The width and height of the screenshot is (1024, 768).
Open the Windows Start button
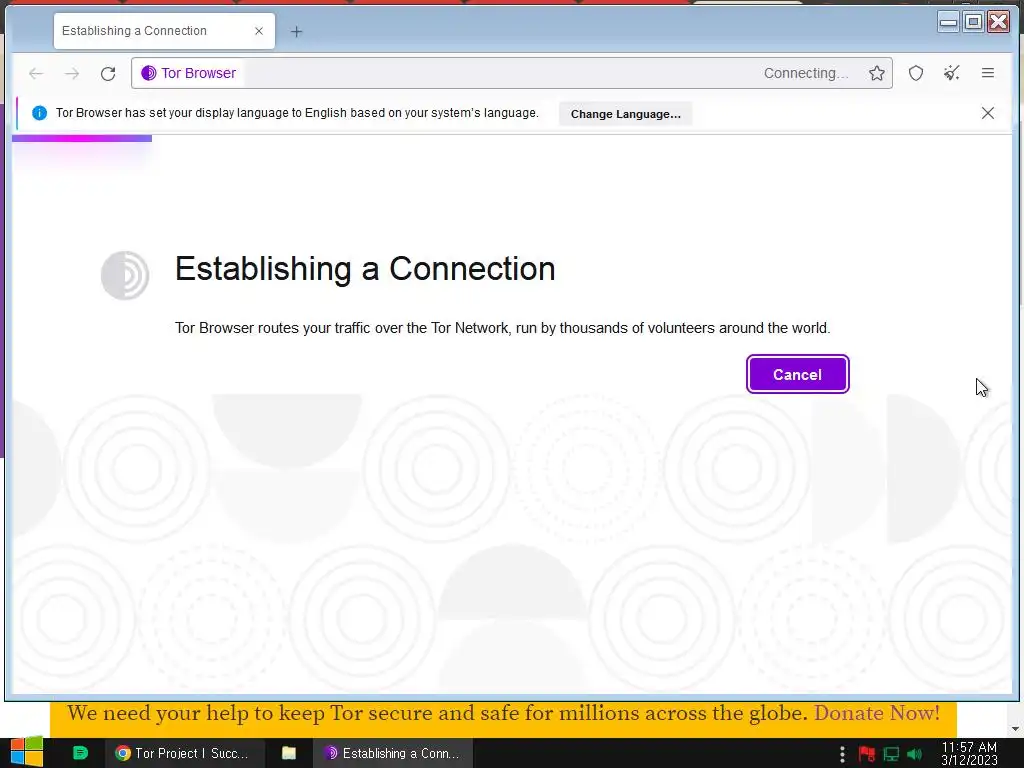(x=27, y=753)
